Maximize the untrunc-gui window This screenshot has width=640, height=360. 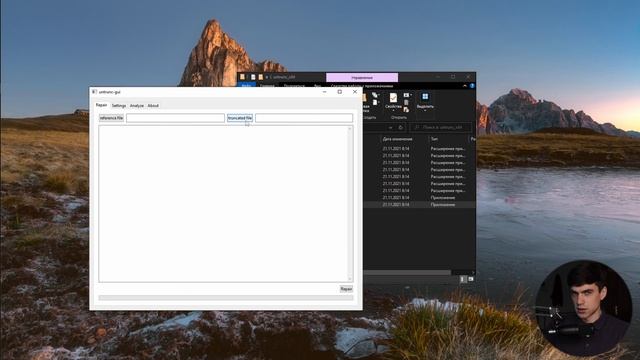click(340, 92)
